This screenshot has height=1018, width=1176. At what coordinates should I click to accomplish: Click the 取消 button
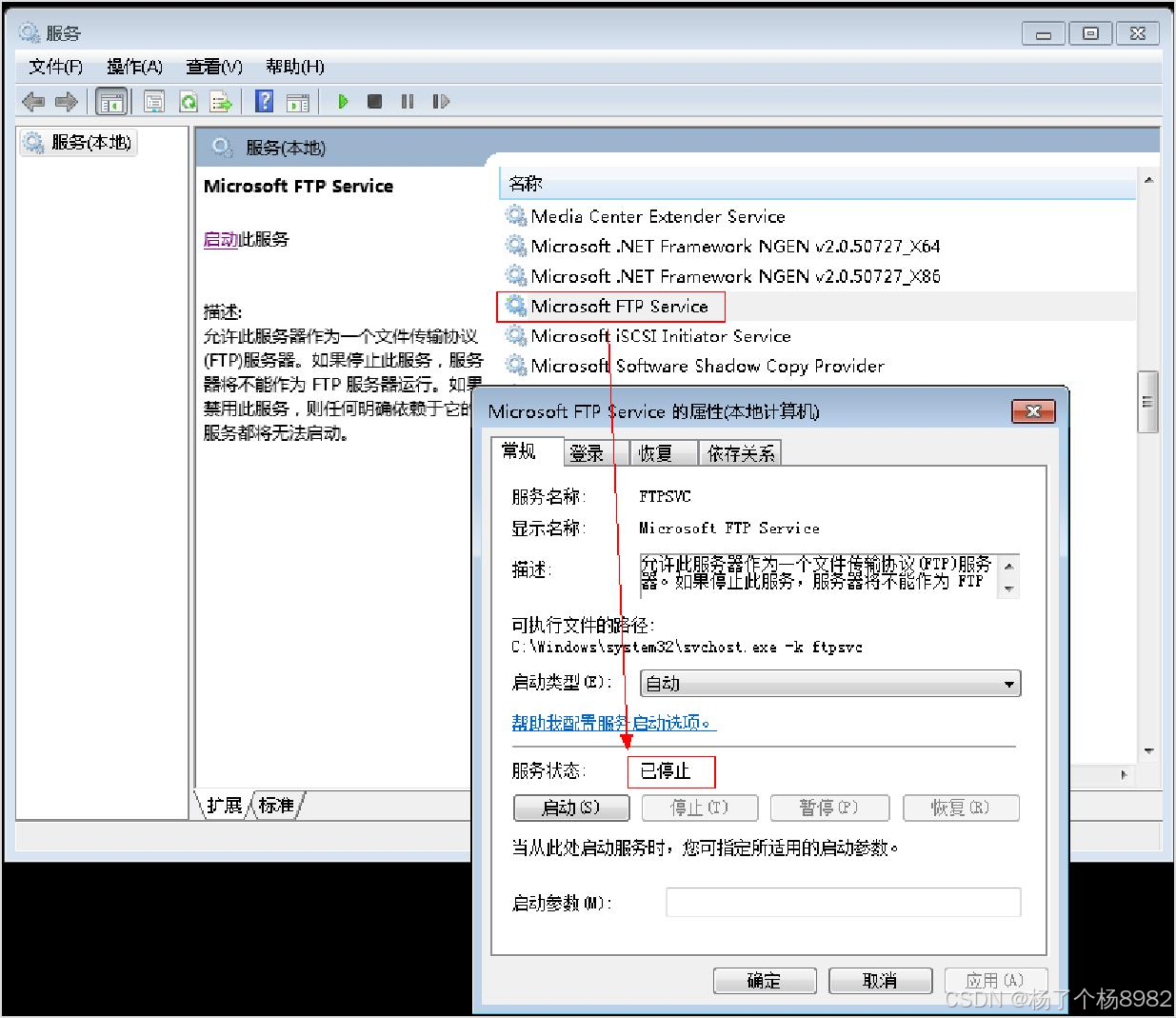(880, 981)
